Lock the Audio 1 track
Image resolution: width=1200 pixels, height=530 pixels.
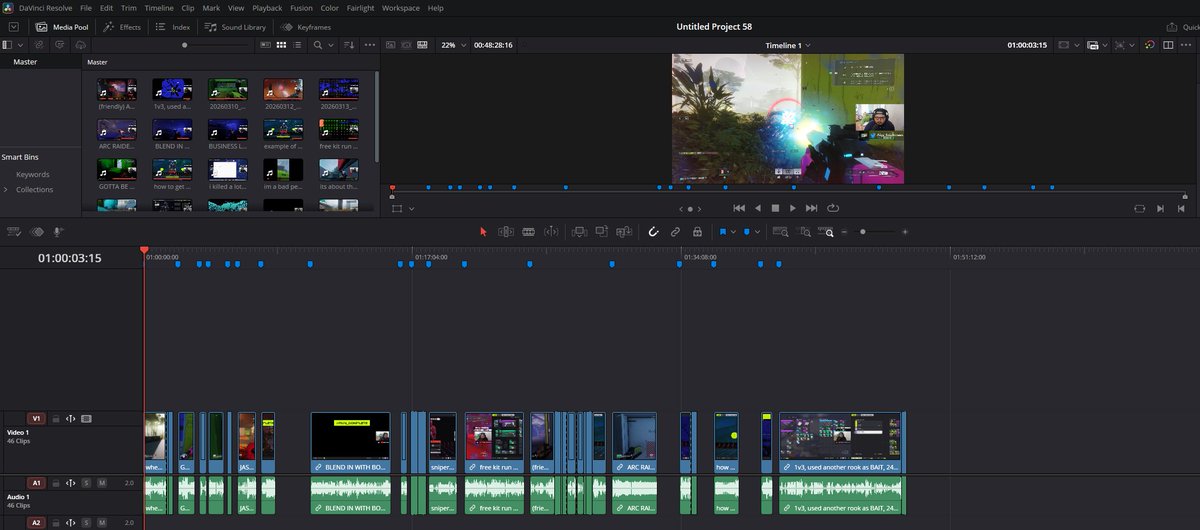pos(56,483)
